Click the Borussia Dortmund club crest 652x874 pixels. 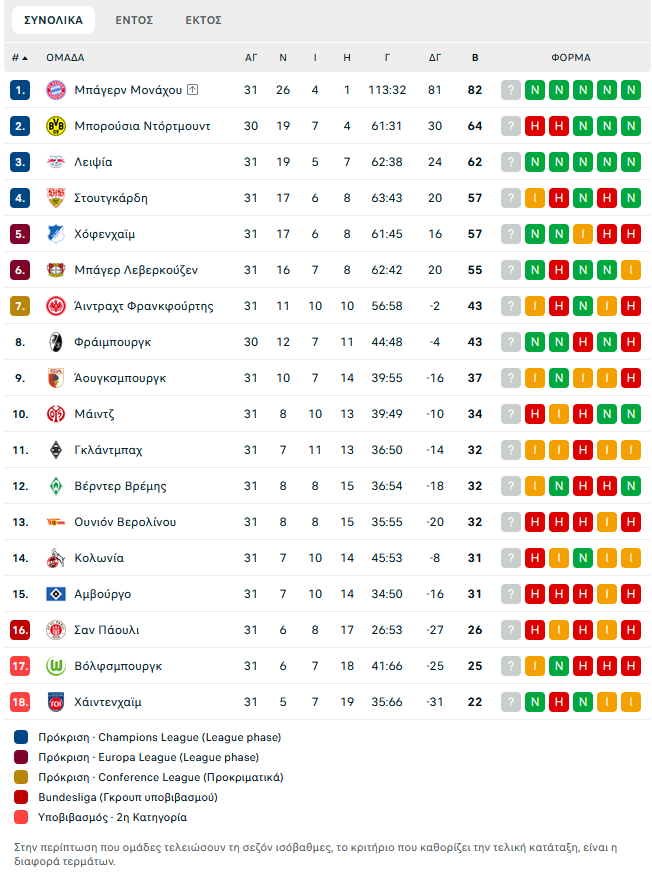(x=55, y=126)
